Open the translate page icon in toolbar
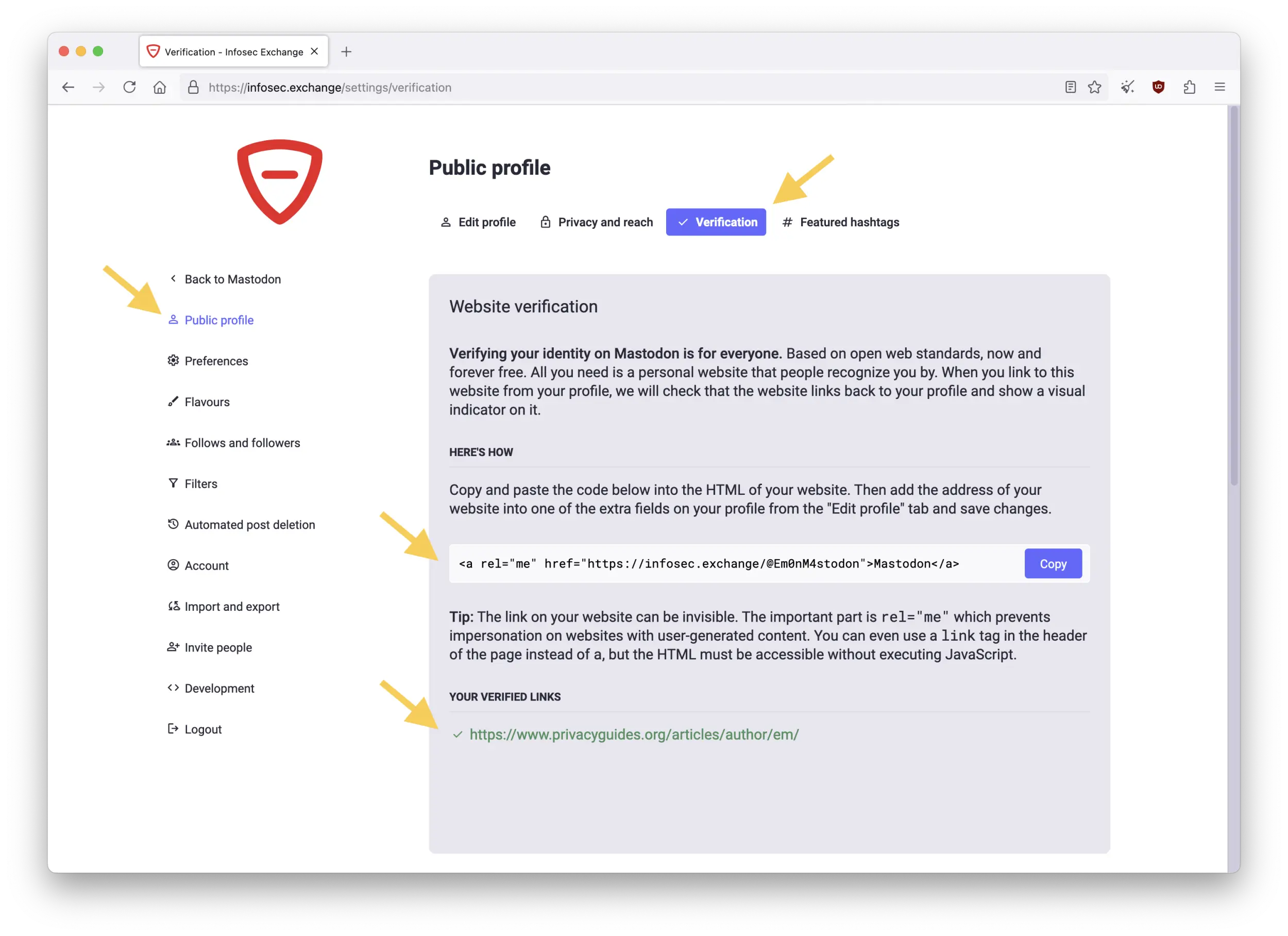 (1127, 87)
